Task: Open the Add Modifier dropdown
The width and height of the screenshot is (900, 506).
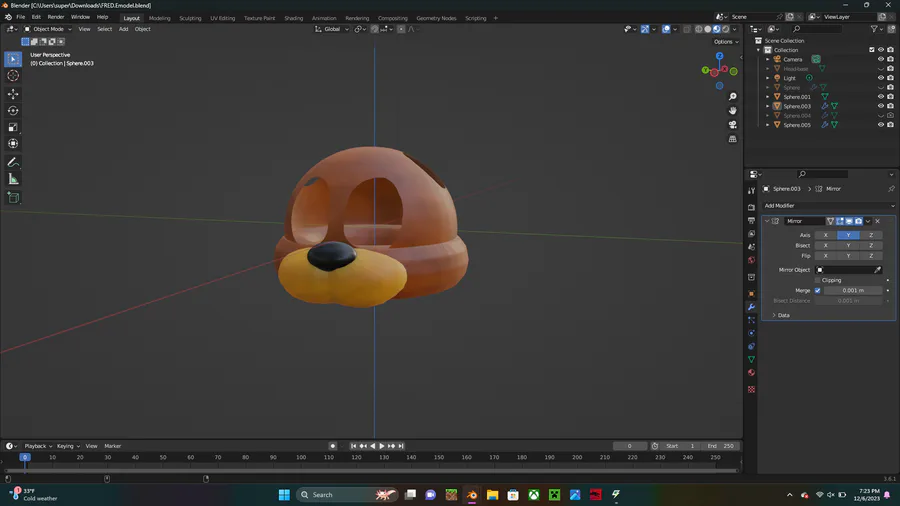Action: pos(829,205)
